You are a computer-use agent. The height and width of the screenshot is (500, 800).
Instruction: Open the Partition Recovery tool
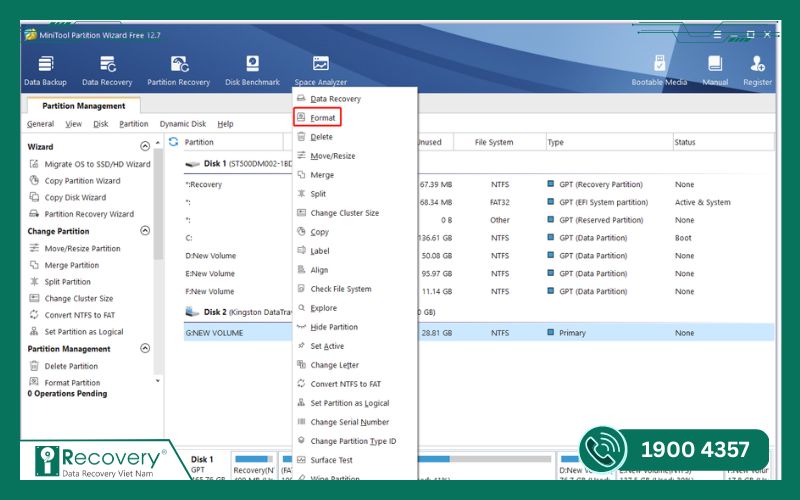tap(179, 71)
